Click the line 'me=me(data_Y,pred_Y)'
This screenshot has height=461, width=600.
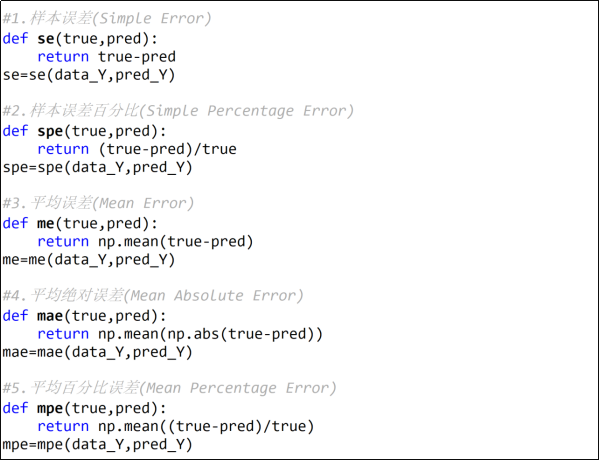click(x=89, y=260)
